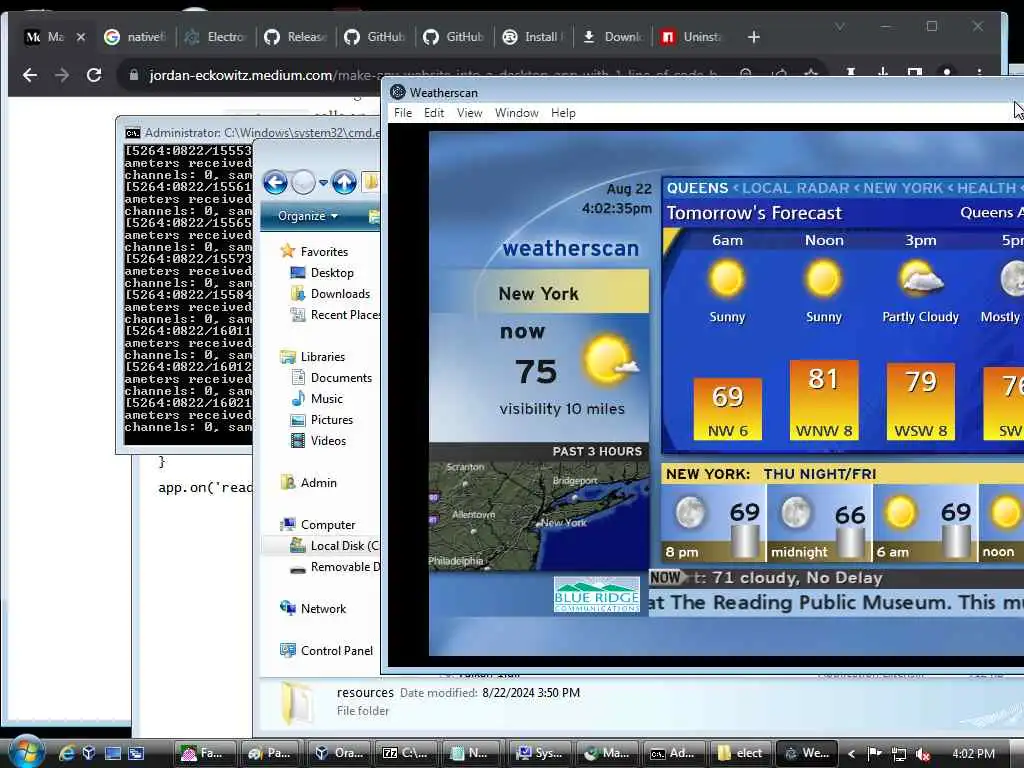Show hidden system tray icons
Screen dimensions: 1024x768
(x=851, y=754)
